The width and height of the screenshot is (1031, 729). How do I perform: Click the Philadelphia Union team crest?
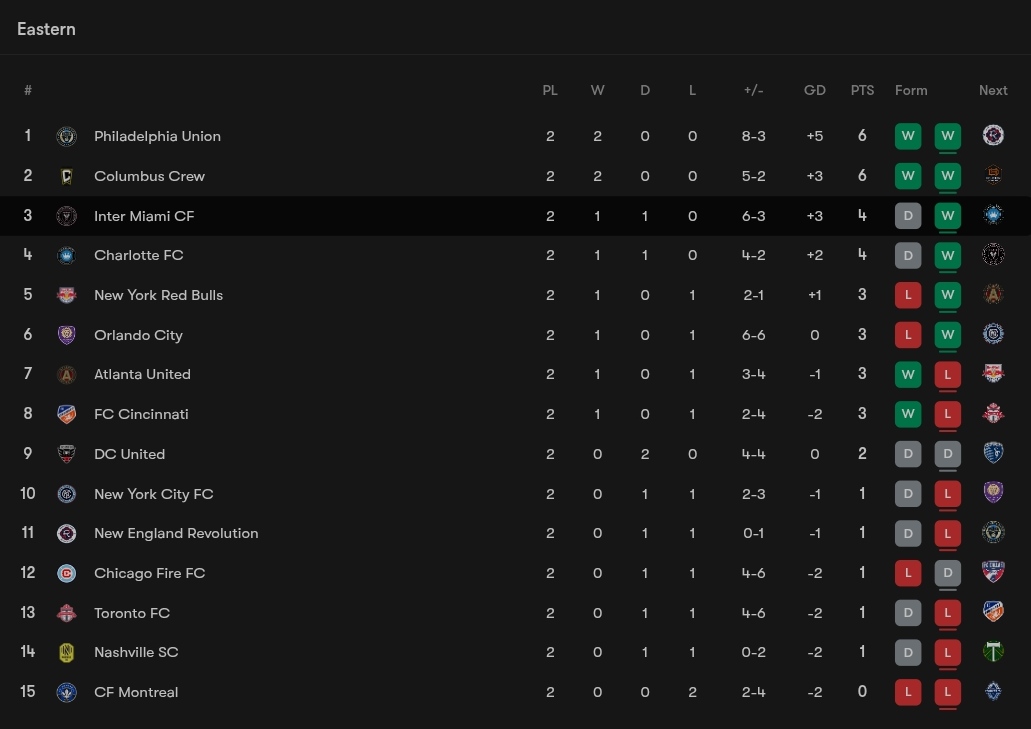pyautogui.click(x=66, y=136)
